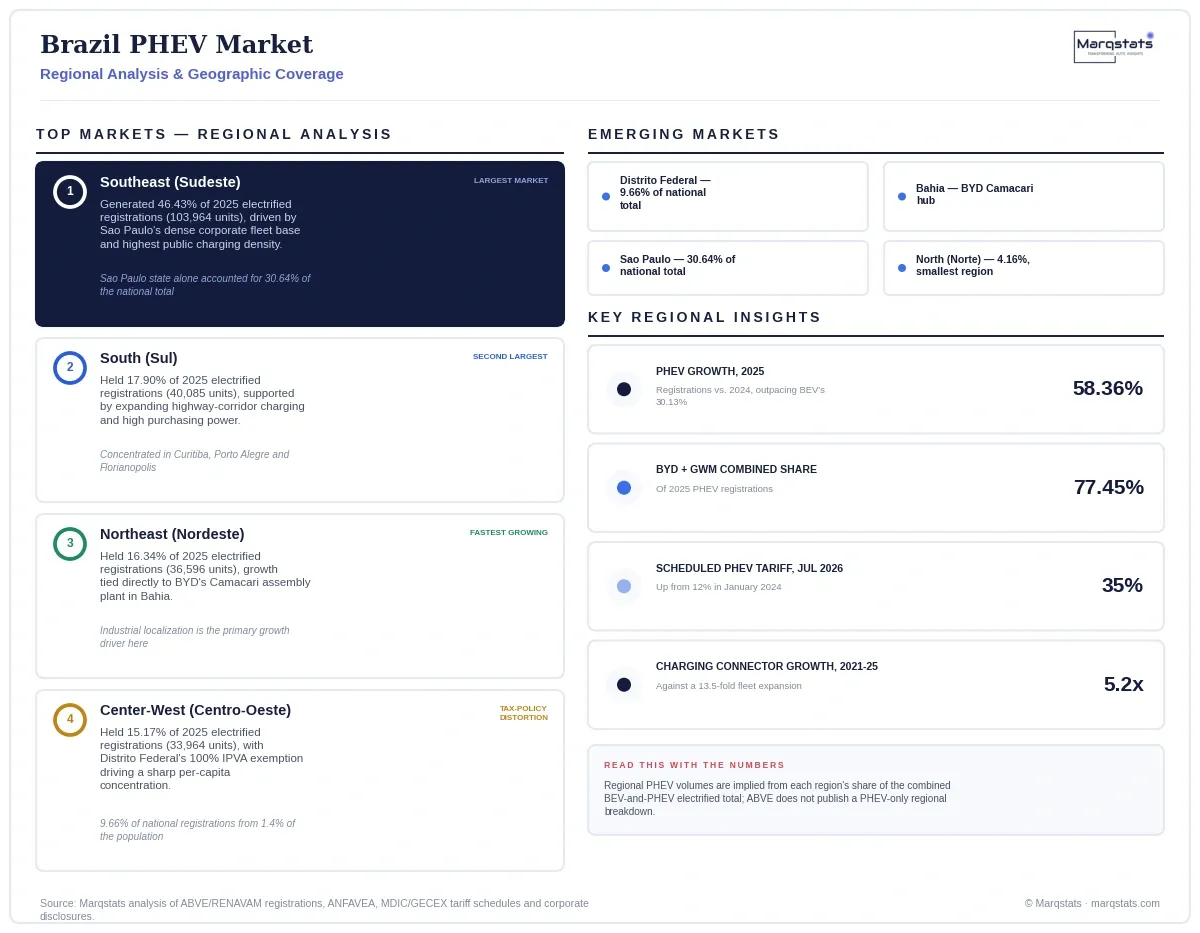This screenshot has width=1200, height=933.
Task: Click Regional Analysis & Geographic Coverage subtitle
Action: (x=192, y=74)
